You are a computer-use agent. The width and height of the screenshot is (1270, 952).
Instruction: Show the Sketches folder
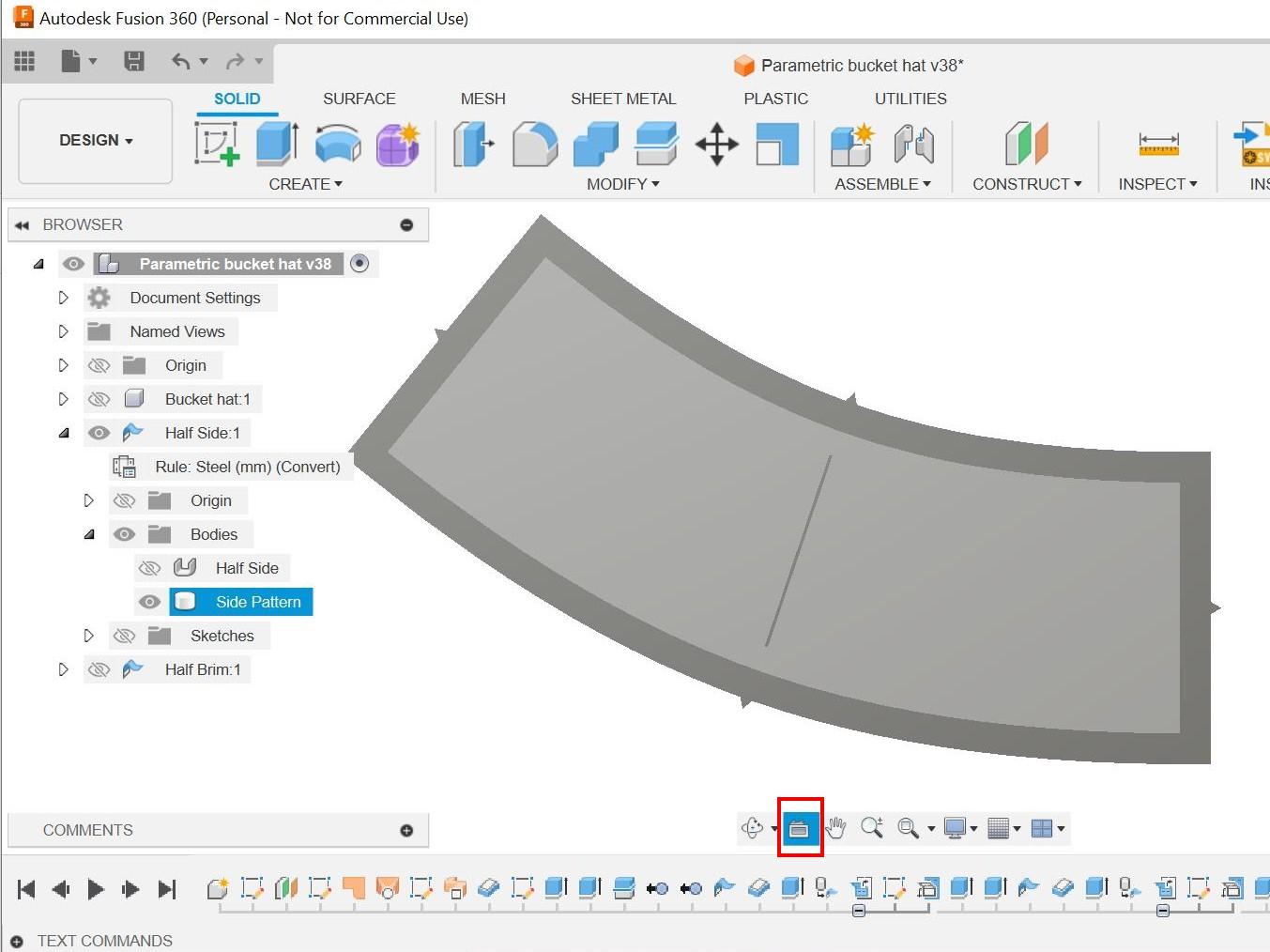pos(124,636)
